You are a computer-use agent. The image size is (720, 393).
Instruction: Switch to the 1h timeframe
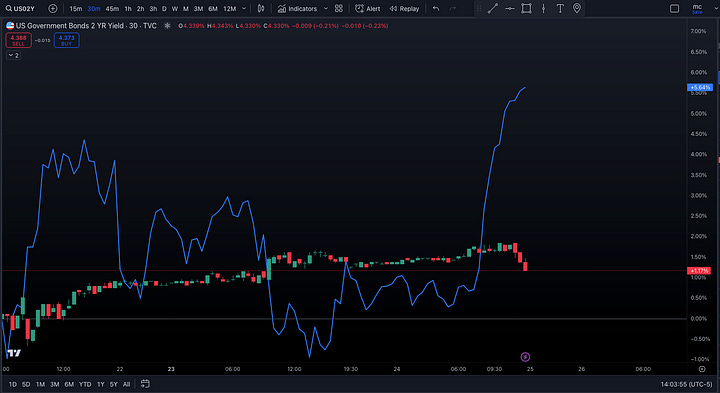click(128, 8)
